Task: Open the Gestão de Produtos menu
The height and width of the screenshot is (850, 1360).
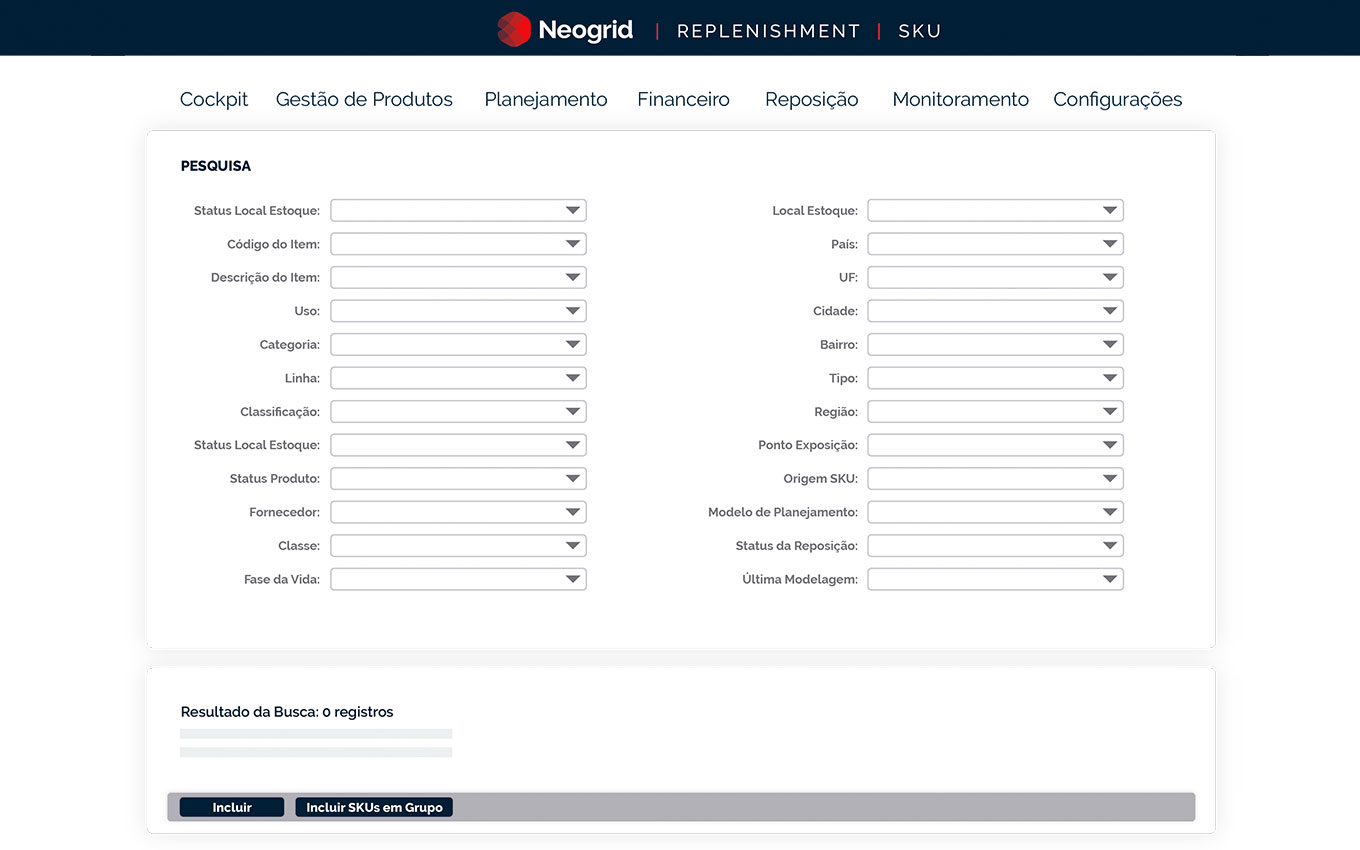Action: click(x=364, y=99)
